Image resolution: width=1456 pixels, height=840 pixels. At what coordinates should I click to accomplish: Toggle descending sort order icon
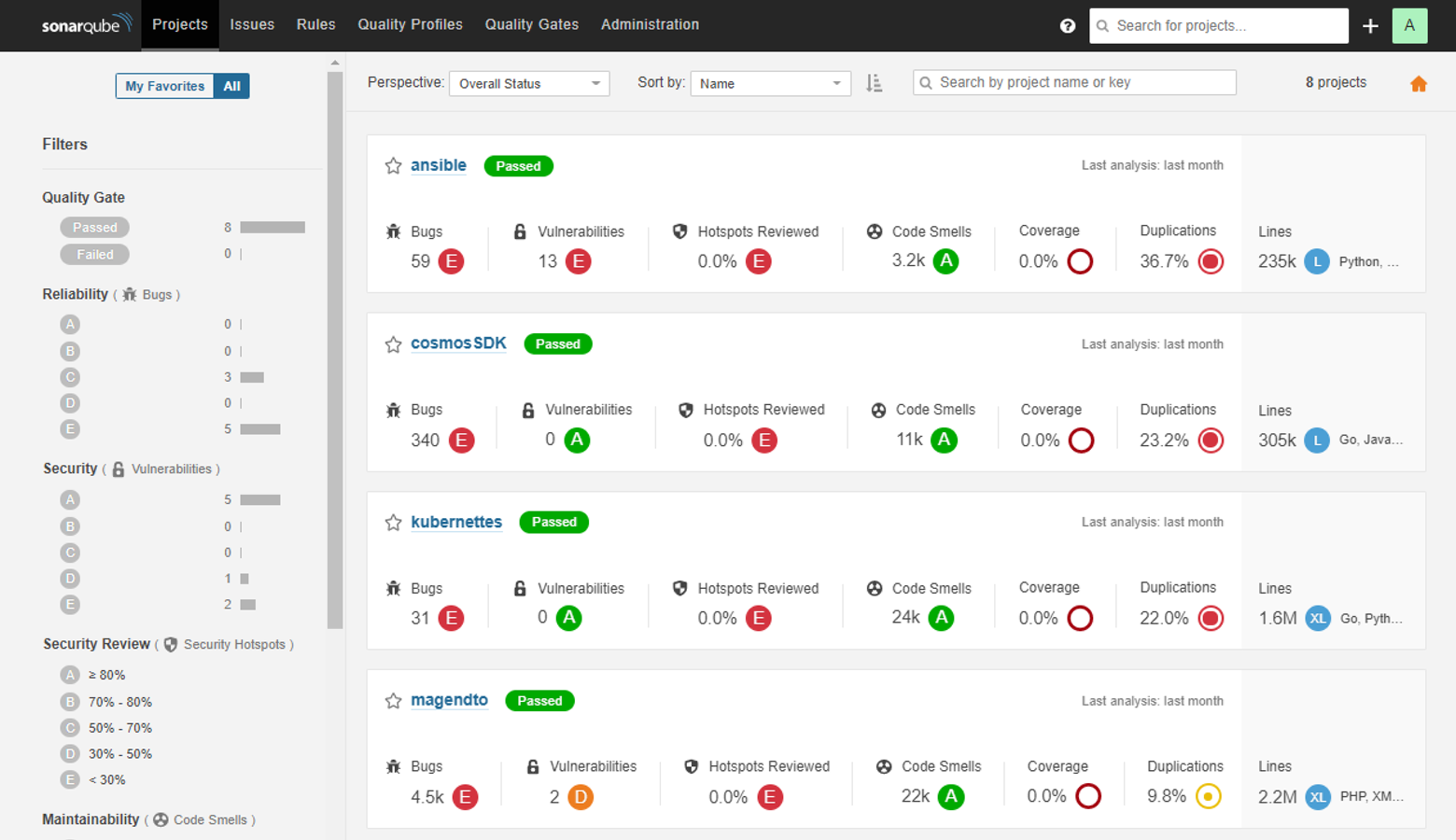coord(874,83)
